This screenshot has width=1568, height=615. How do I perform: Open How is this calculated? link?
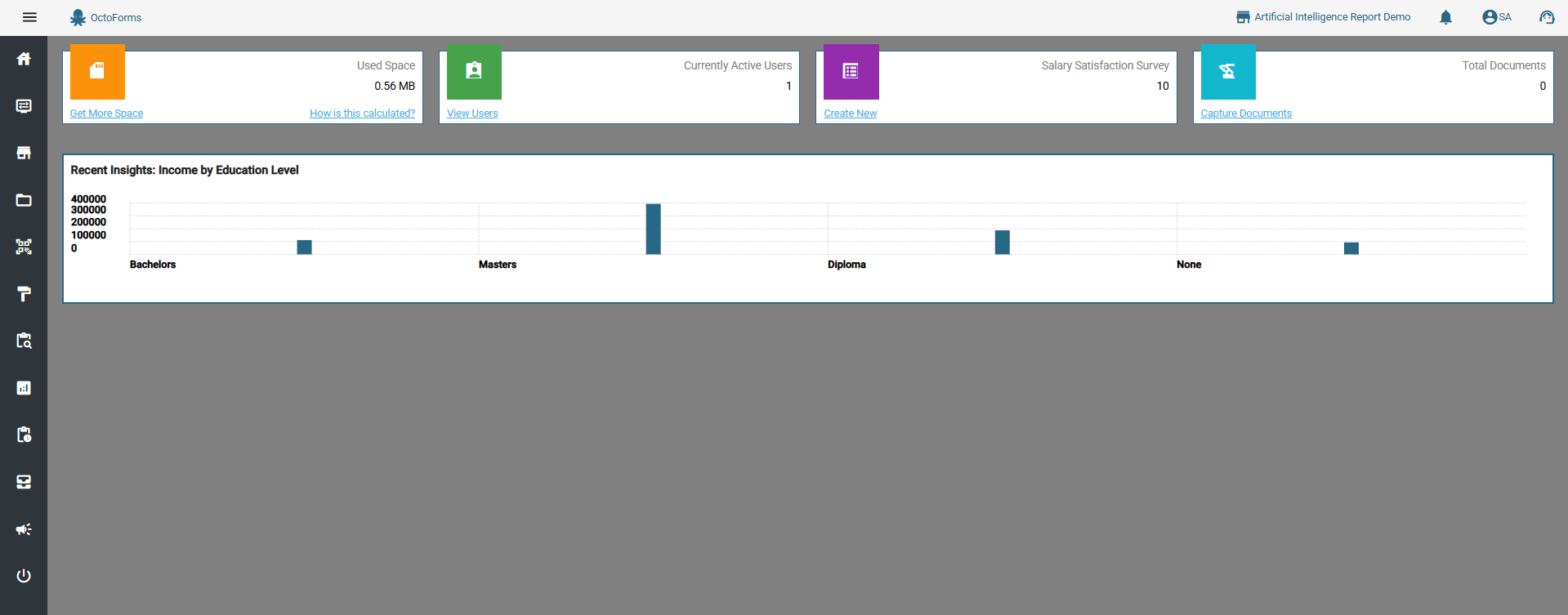coord(362,114)
